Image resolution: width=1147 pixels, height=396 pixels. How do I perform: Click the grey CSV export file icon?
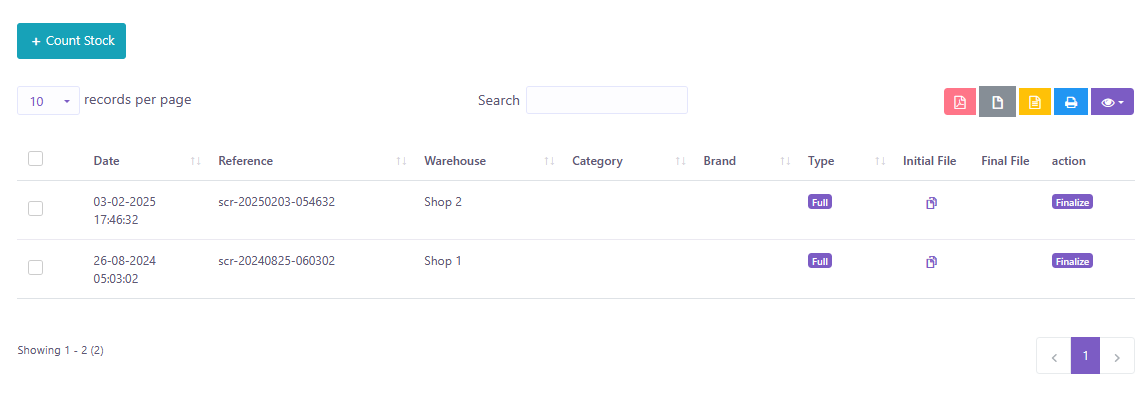click(x=997, y=102)
